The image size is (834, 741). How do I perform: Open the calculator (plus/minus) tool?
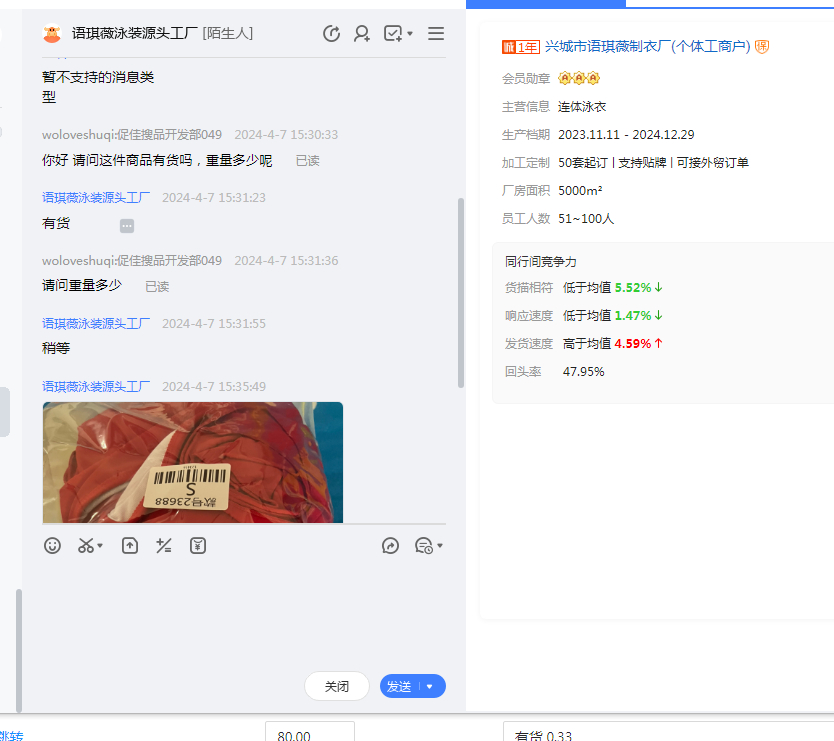[164, 546]
